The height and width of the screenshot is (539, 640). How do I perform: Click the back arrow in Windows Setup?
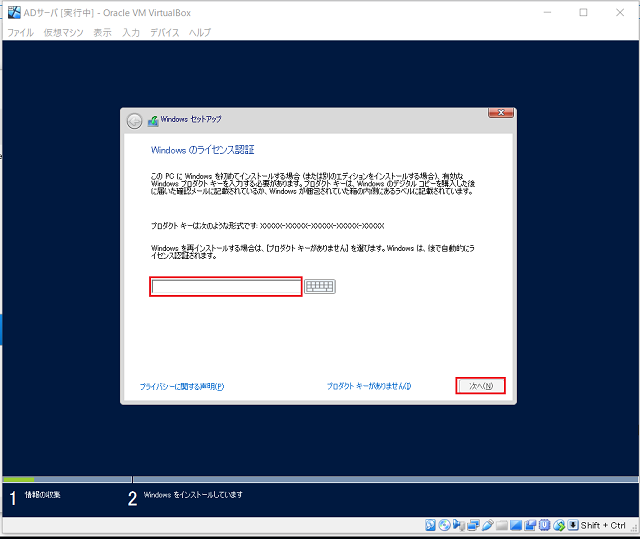click(134, 121)
